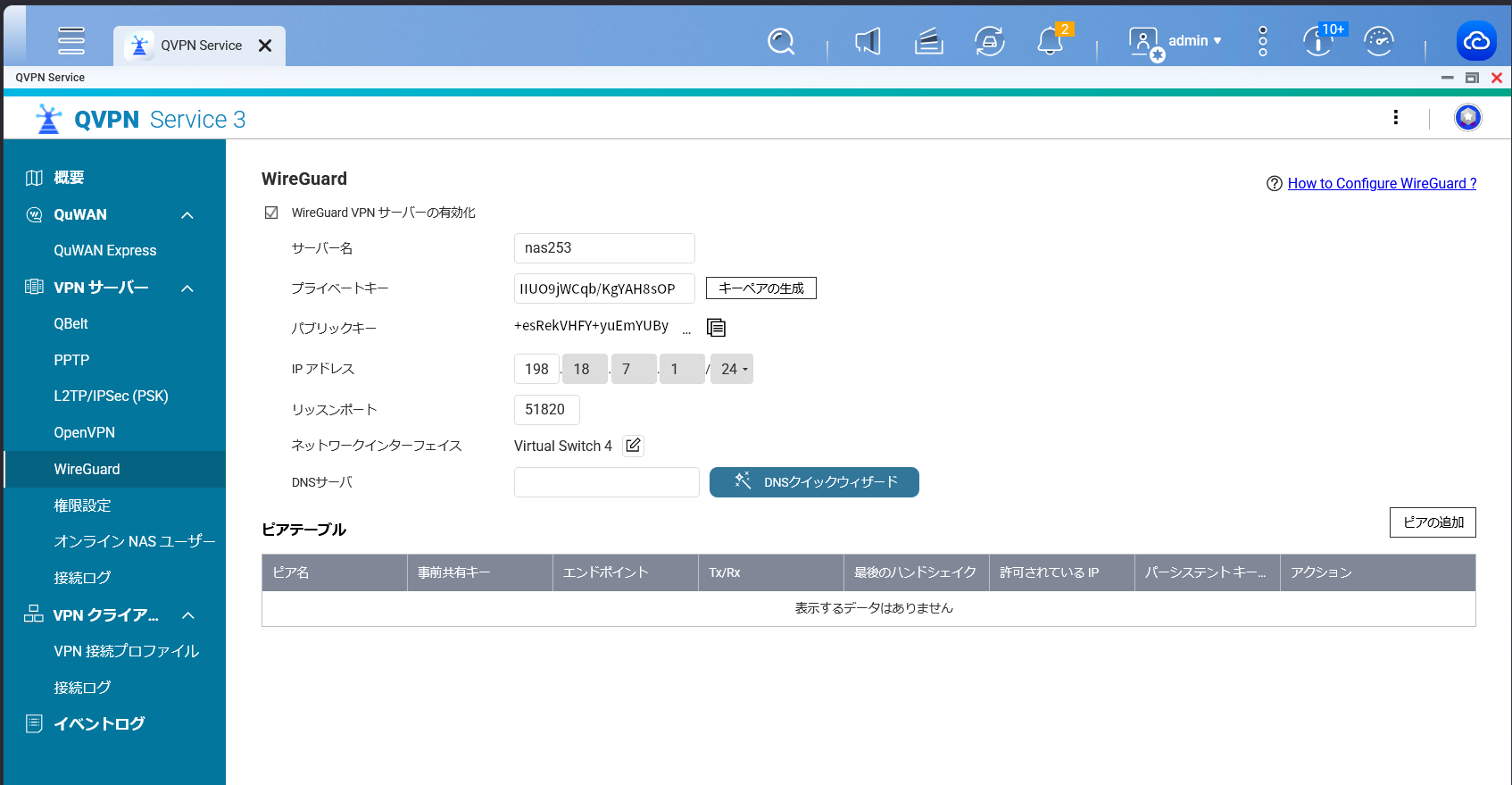1512x785 pixels.
Task: Toggle WireGuard VPN server enable checkbox
Action: 271,213
